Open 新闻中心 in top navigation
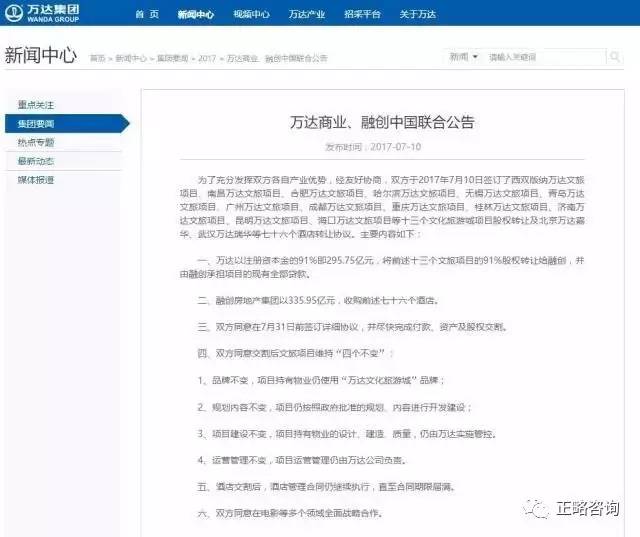 click(196, 15)
